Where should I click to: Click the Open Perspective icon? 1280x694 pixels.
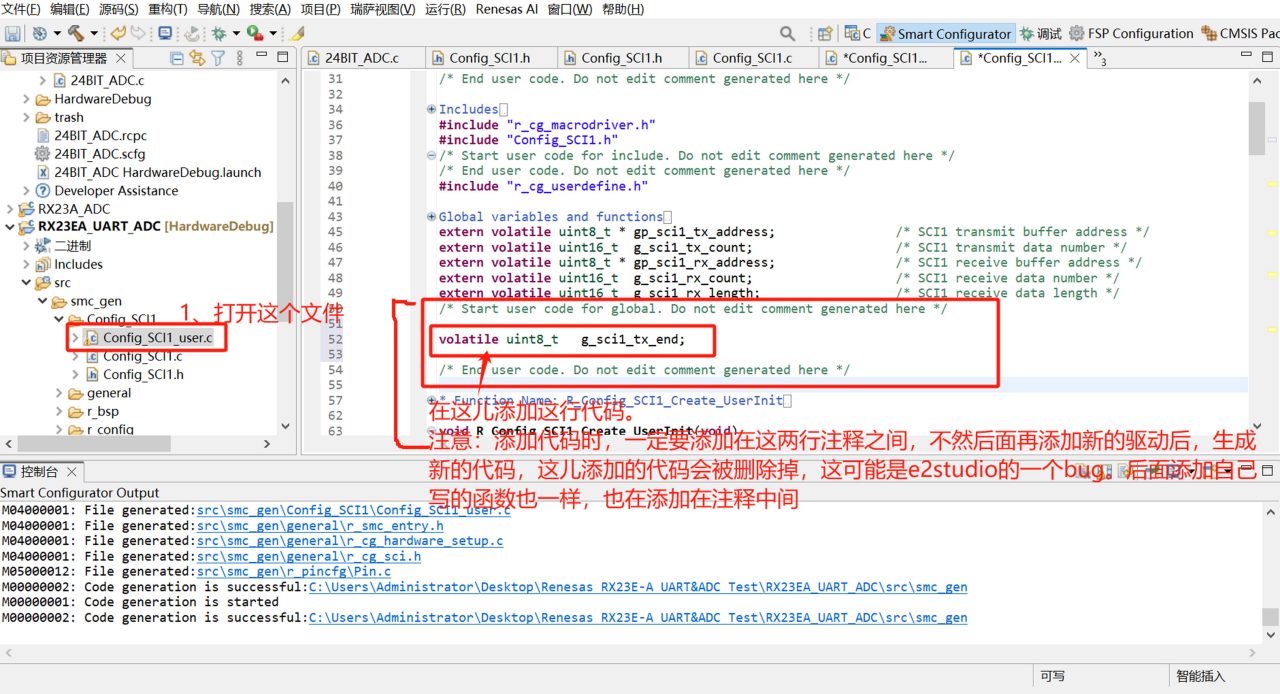[824, 33]
